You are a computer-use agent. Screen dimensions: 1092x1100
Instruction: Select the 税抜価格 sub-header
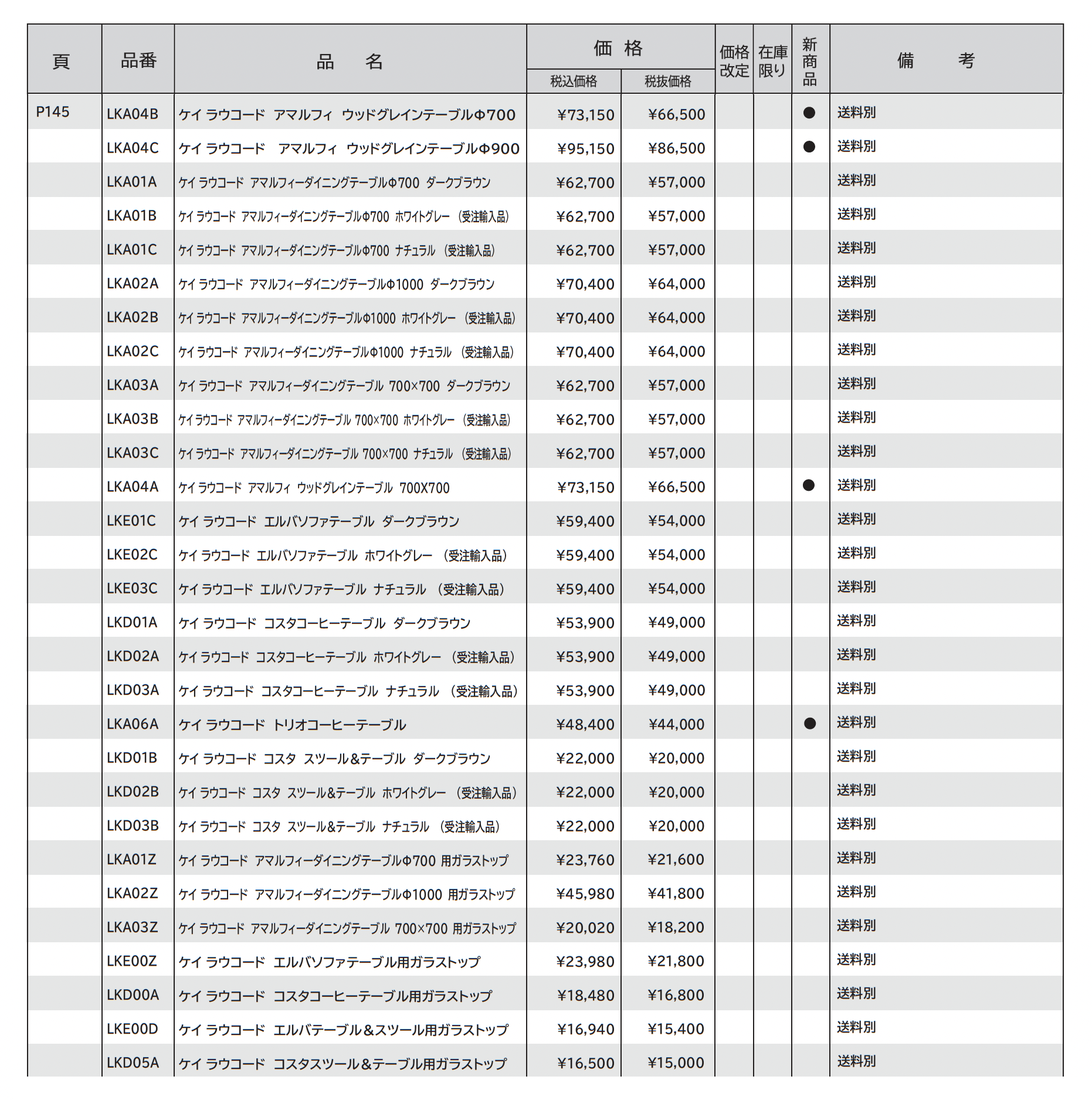(667, 82)
